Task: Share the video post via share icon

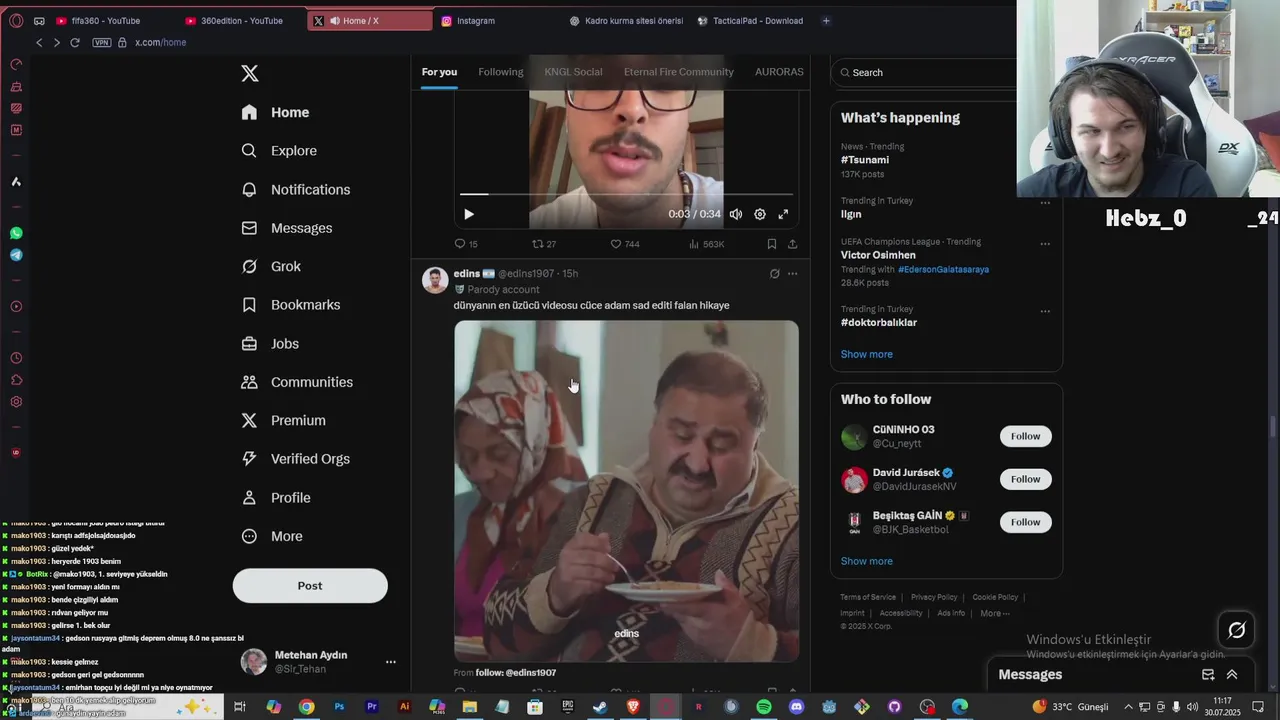Action: (792, 244)
